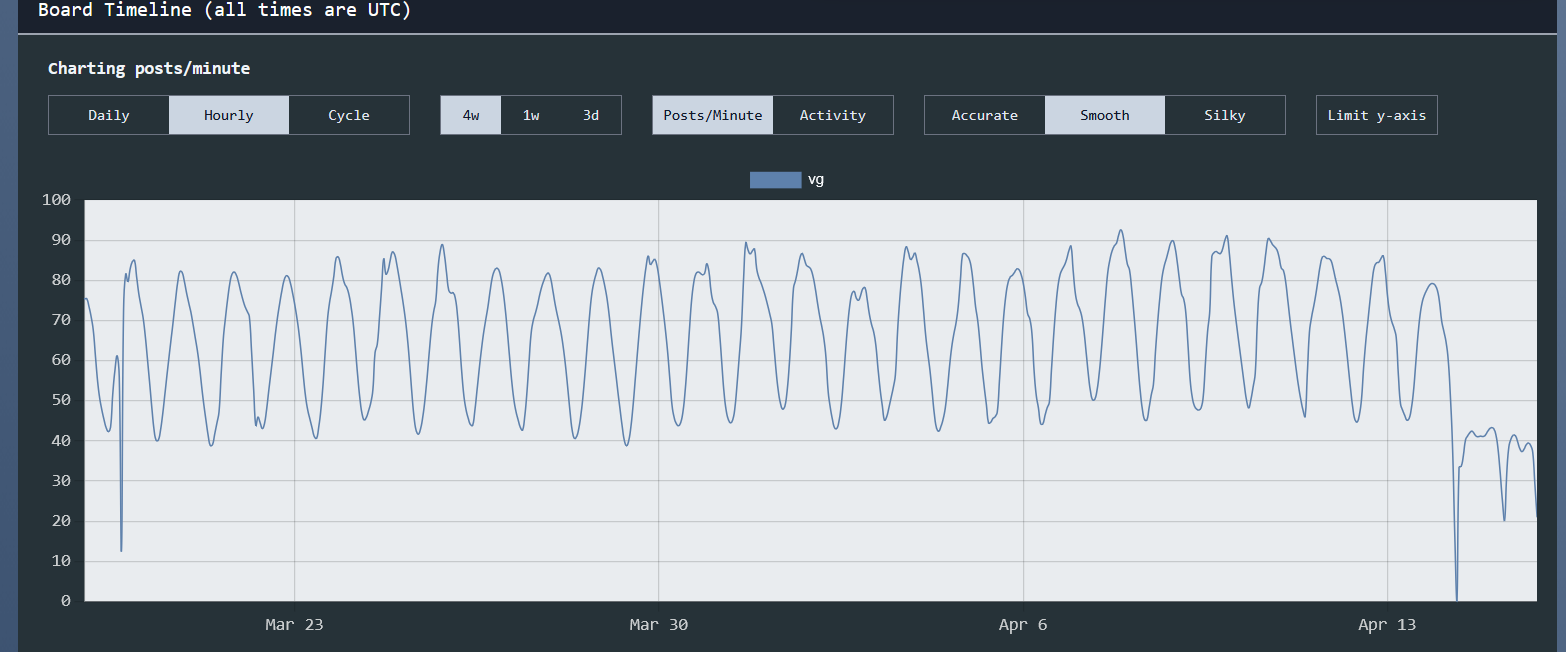Select Accurate smoothing mode
1566x652 pixels.
[x=985, y=115]
